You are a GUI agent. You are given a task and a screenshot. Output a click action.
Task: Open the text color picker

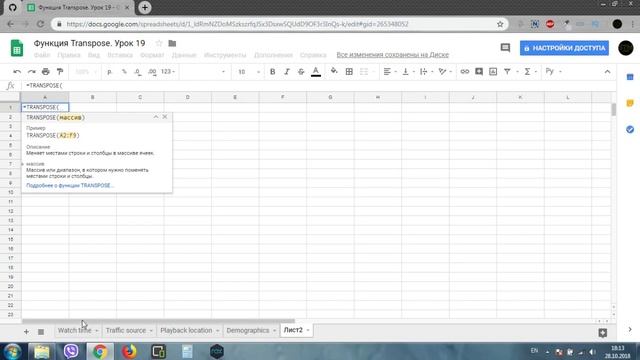316,72
